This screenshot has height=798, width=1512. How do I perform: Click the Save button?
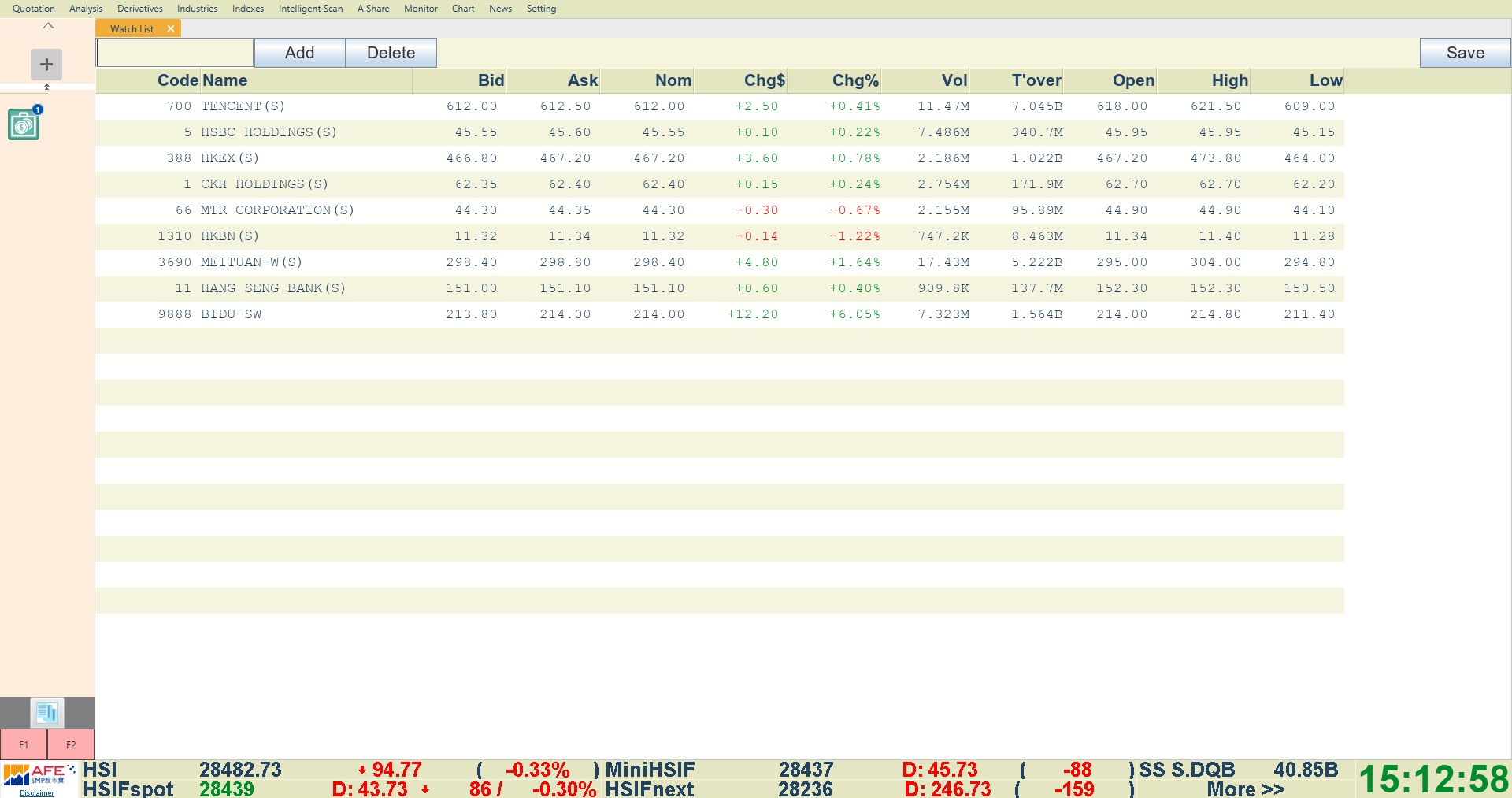coord(1465,53)
